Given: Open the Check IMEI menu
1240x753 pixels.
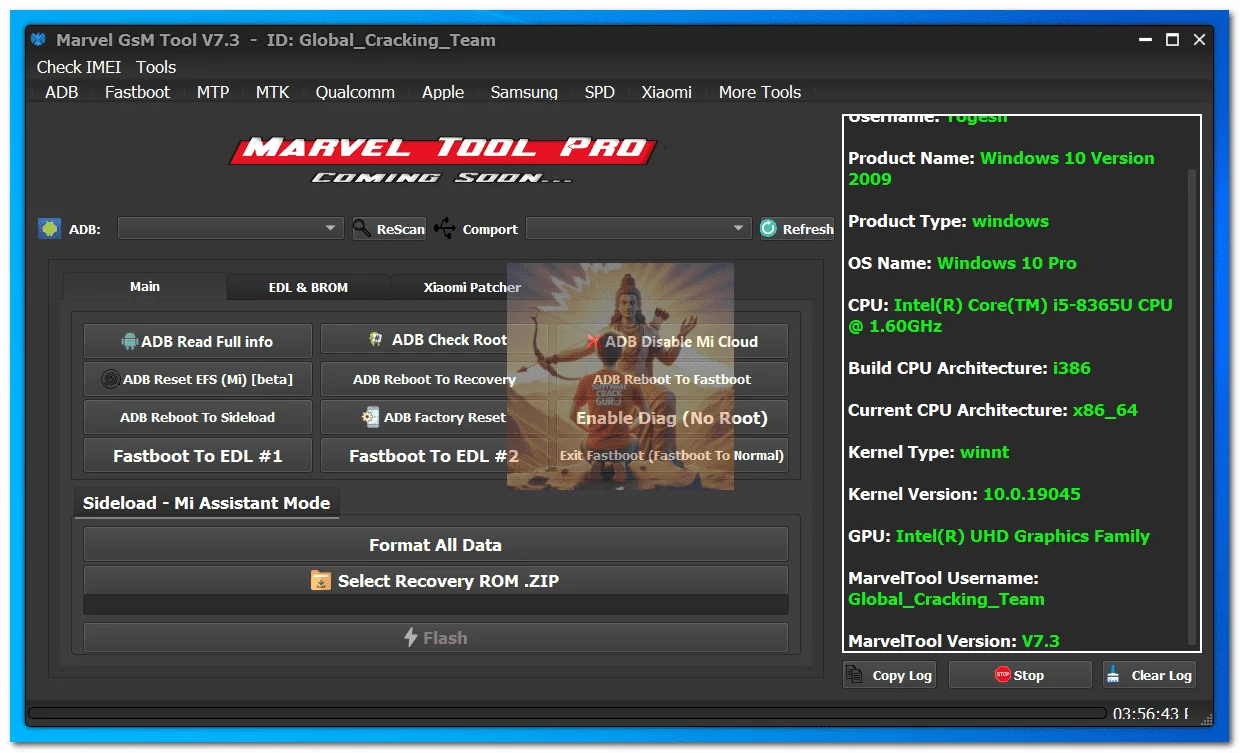Looking at the screenshot, I should [x=79, y=67].
